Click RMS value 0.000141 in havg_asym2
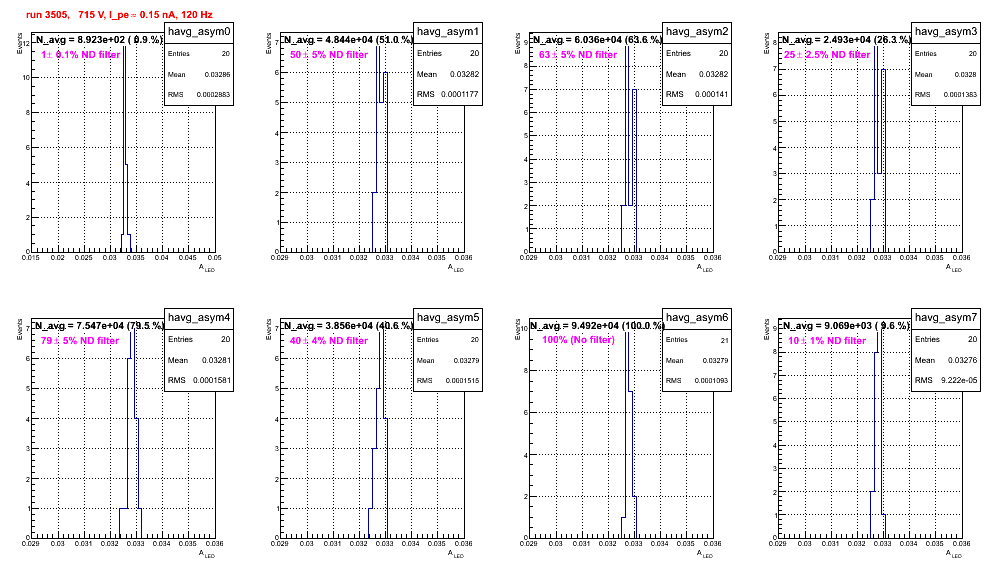This screenshot has height=572, width=996. pyautogui.click(x=711, y=94)
